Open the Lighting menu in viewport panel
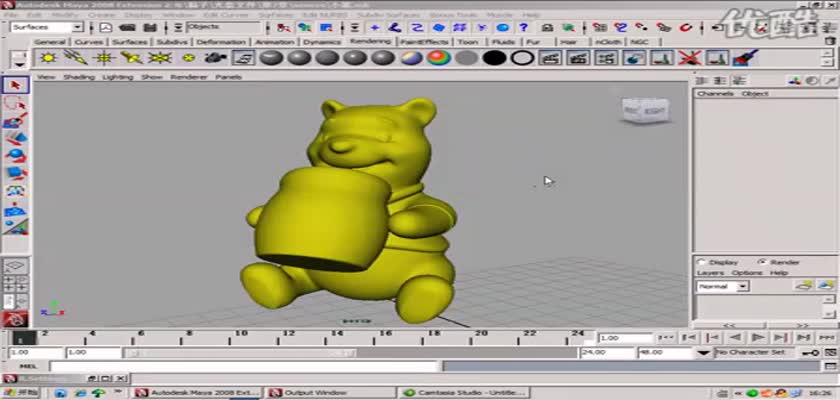 coord(117,77)
